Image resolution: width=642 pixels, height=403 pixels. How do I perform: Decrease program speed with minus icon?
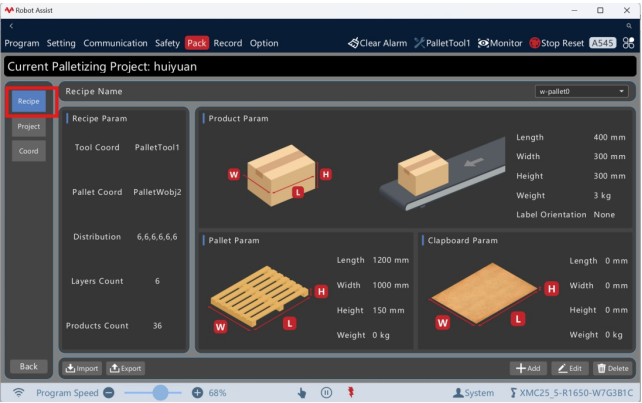(109, 393)
